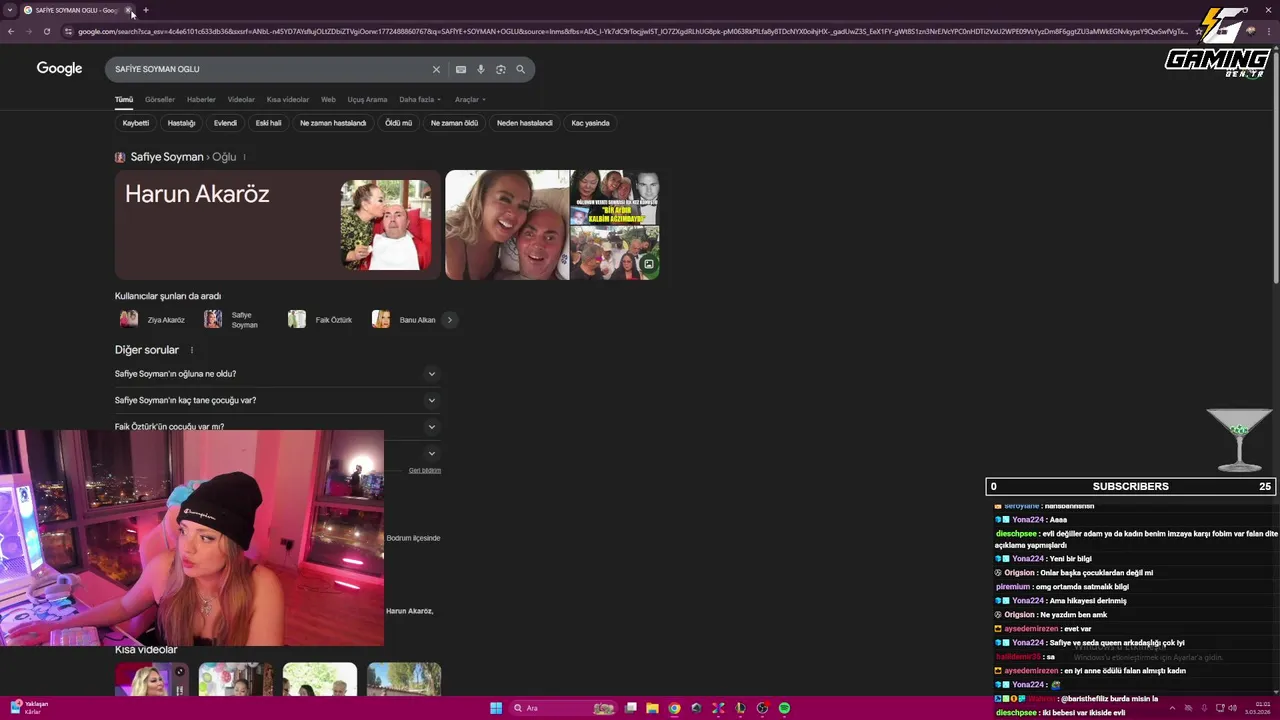The image size is (1280, 720).
Task: Filter by the Hastalığı chip
Action: [182, 123]
